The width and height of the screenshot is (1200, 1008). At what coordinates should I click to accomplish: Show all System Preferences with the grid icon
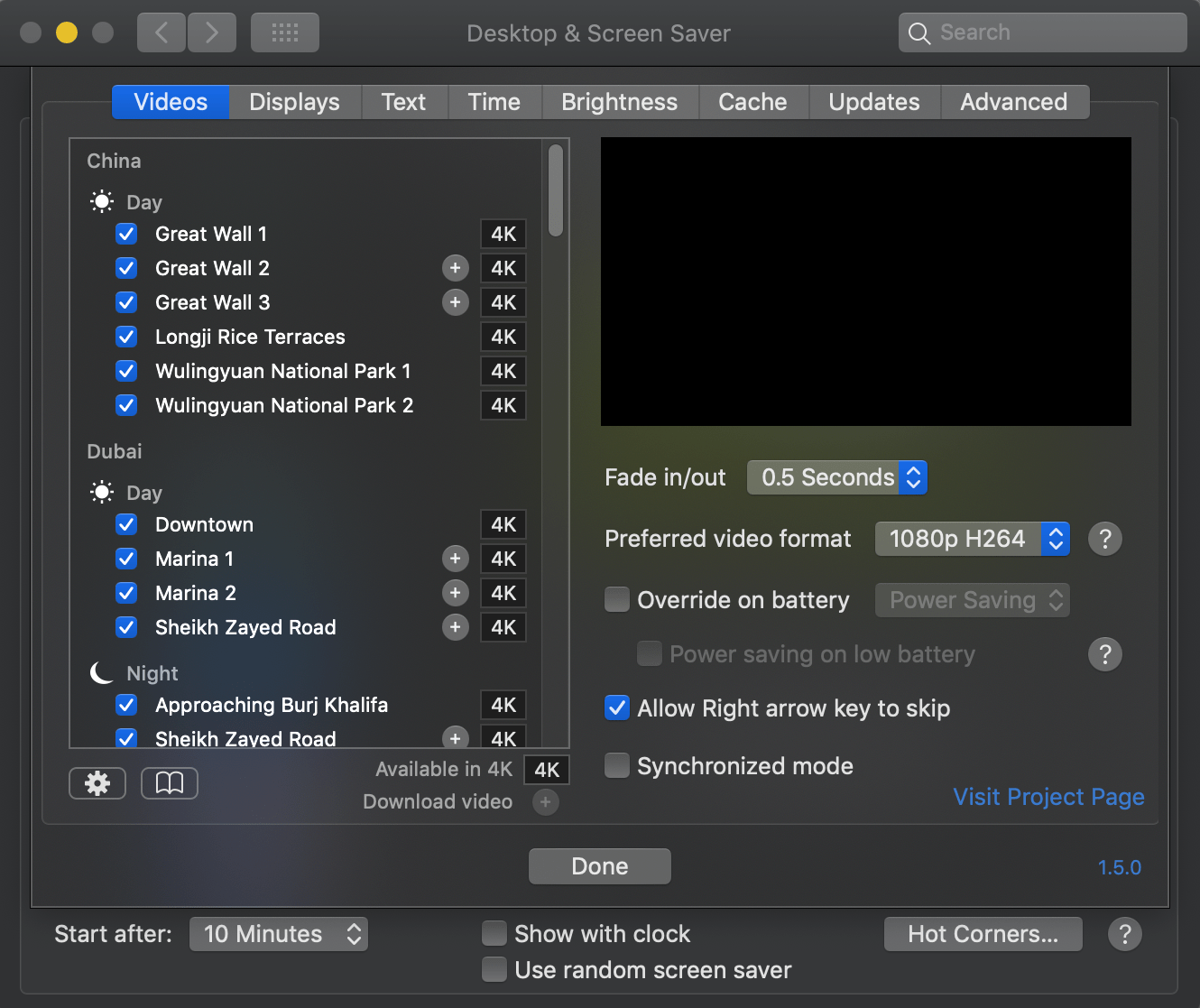pyautogui.click(x=285, y=32)
